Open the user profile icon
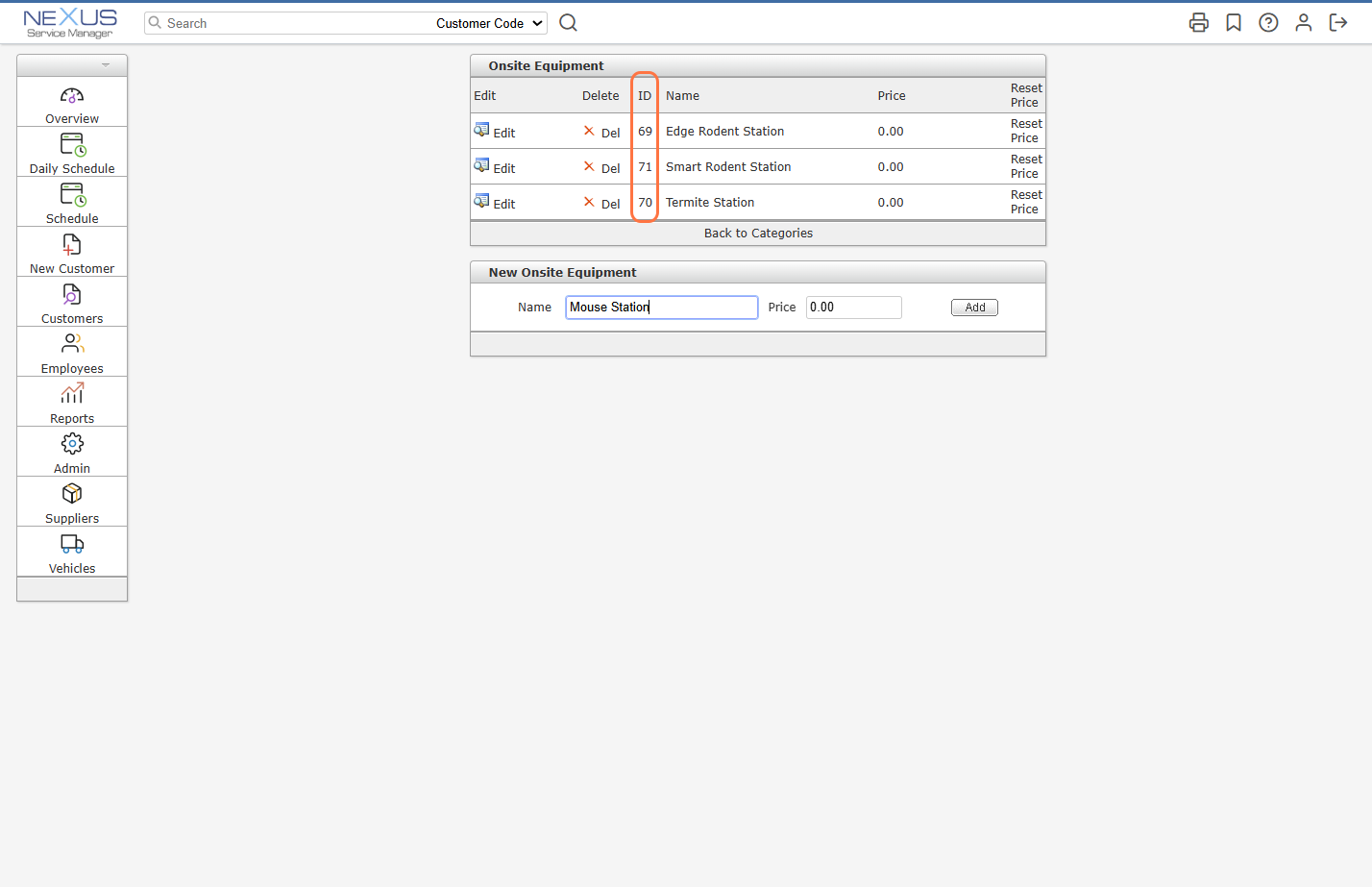 tap(1304, 23)
